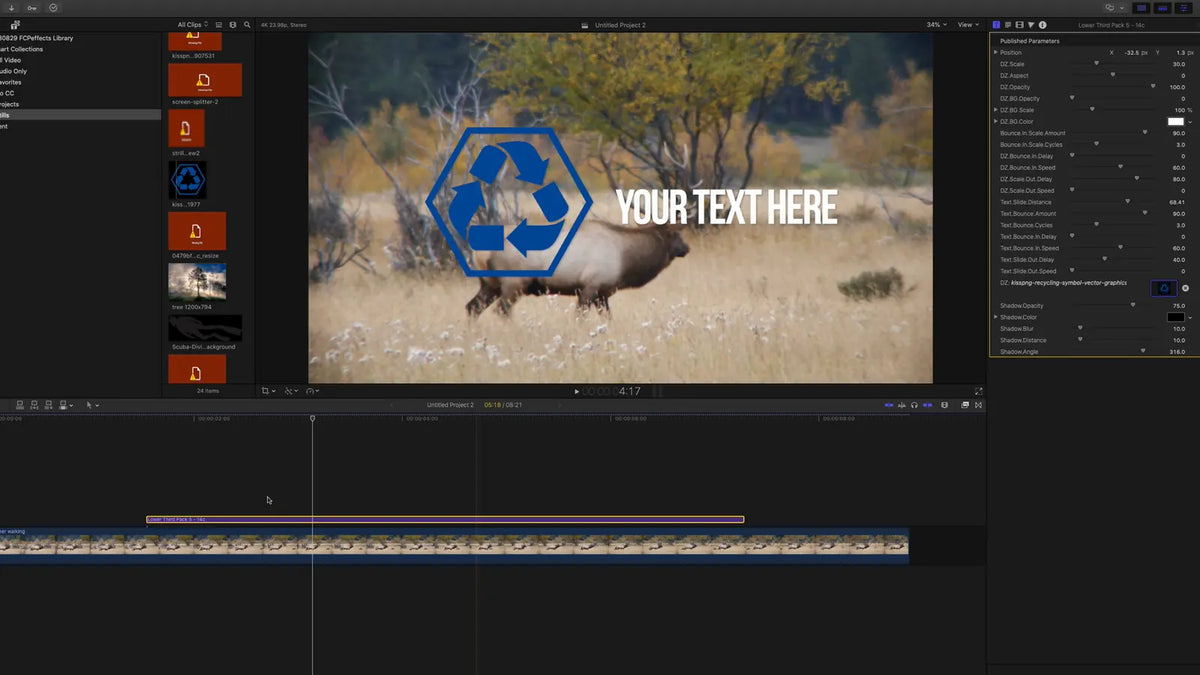1200x675 pixels.
Task: Open the All Clips filter menu
Action: point(193,24)
